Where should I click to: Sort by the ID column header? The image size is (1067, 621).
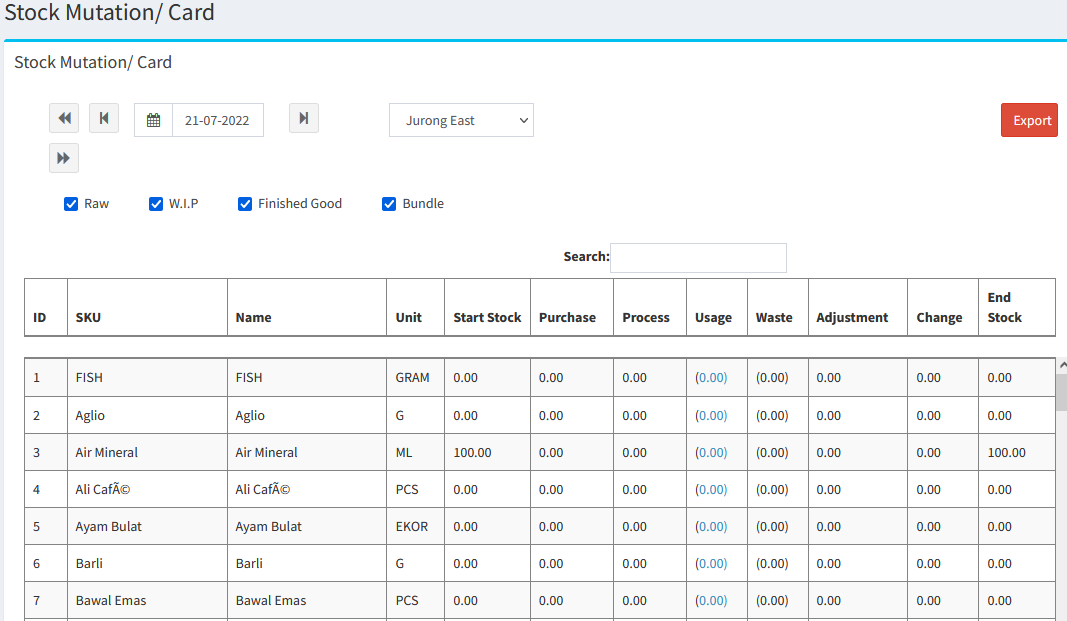coord(46,307)
